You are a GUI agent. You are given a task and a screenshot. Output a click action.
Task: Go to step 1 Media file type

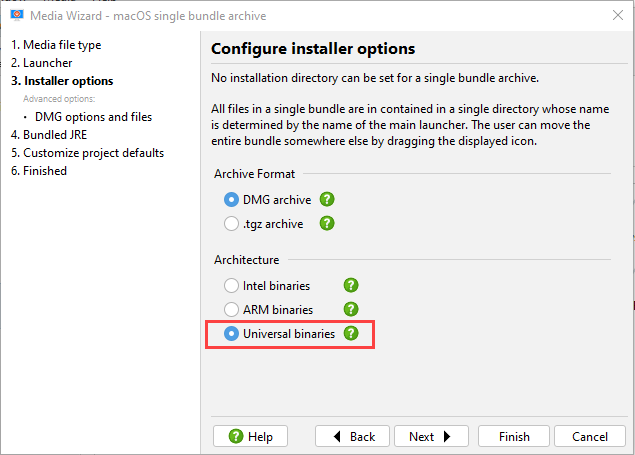56,45
